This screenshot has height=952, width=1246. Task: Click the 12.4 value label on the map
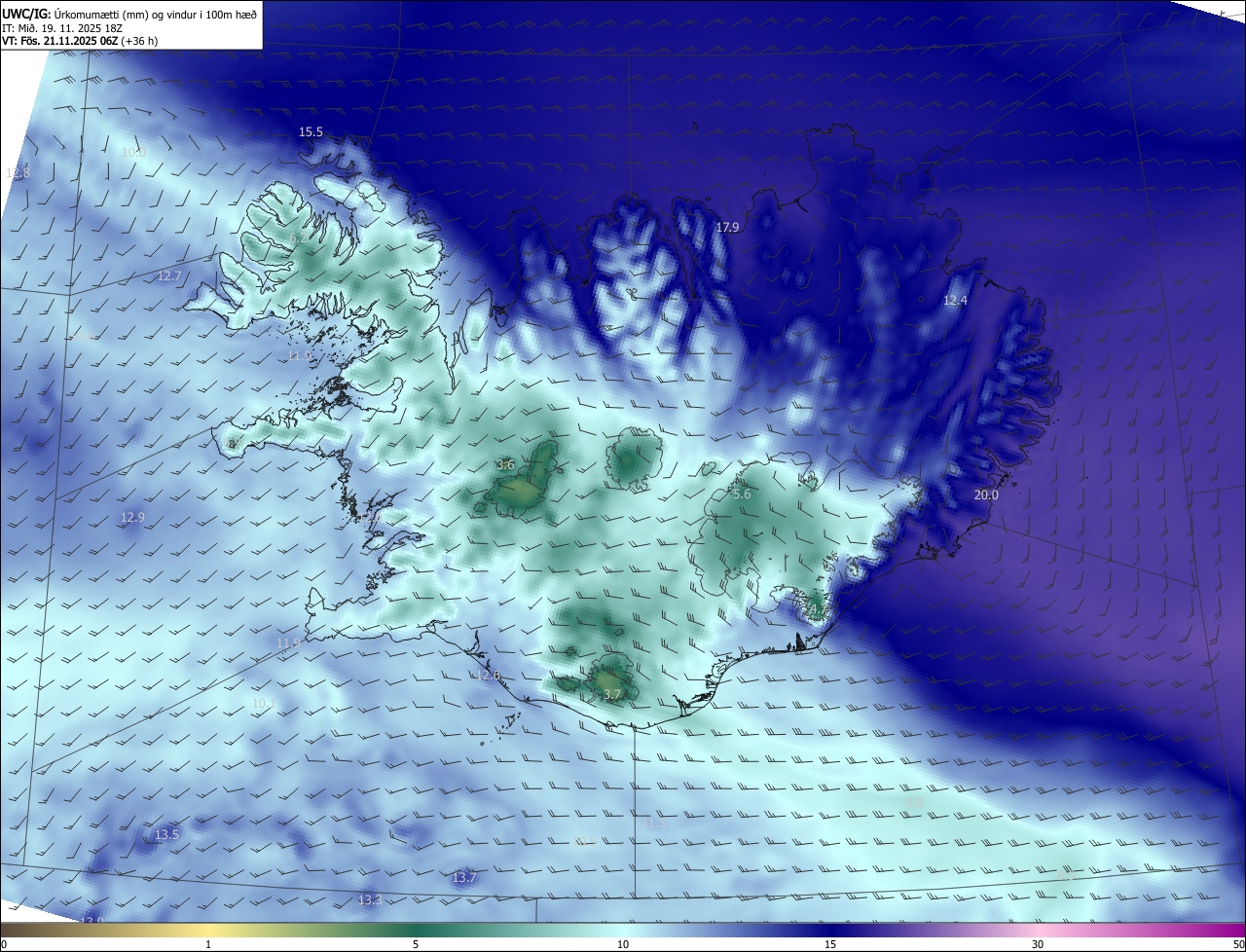coord(955,301)
